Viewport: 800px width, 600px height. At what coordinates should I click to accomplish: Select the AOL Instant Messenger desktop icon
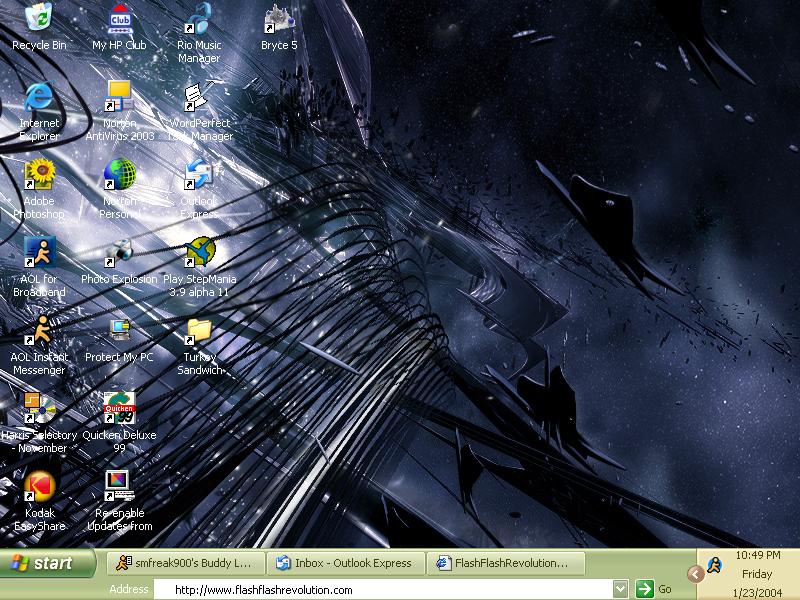pos(39,330)
